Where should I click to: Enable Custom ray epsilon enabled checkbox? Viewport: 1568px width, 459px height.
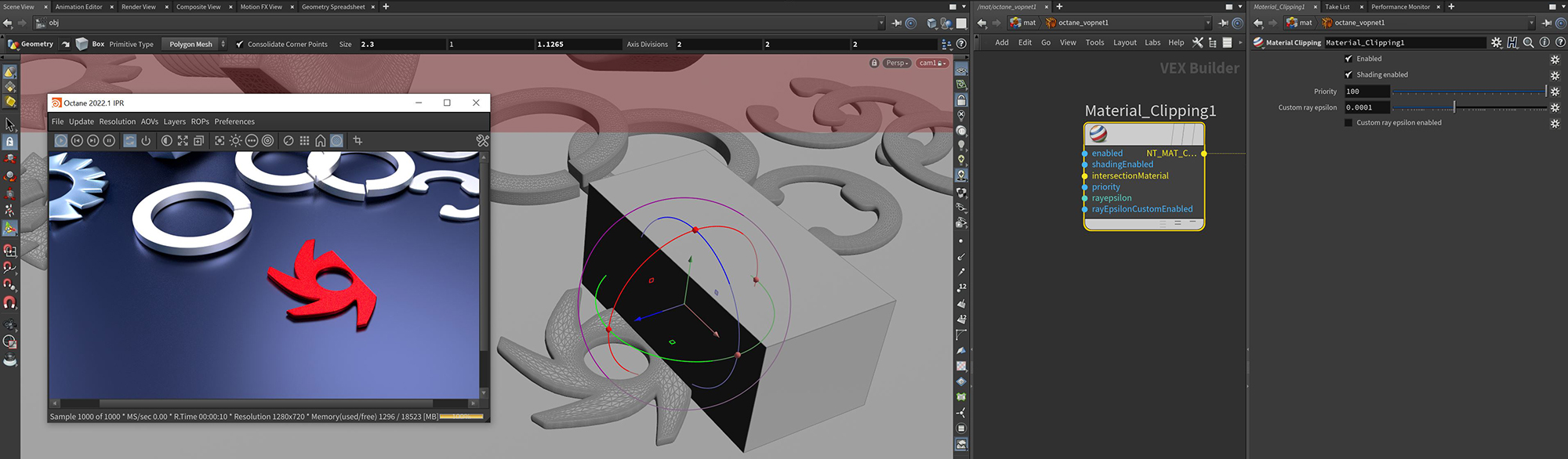(x=1348, y=123)
